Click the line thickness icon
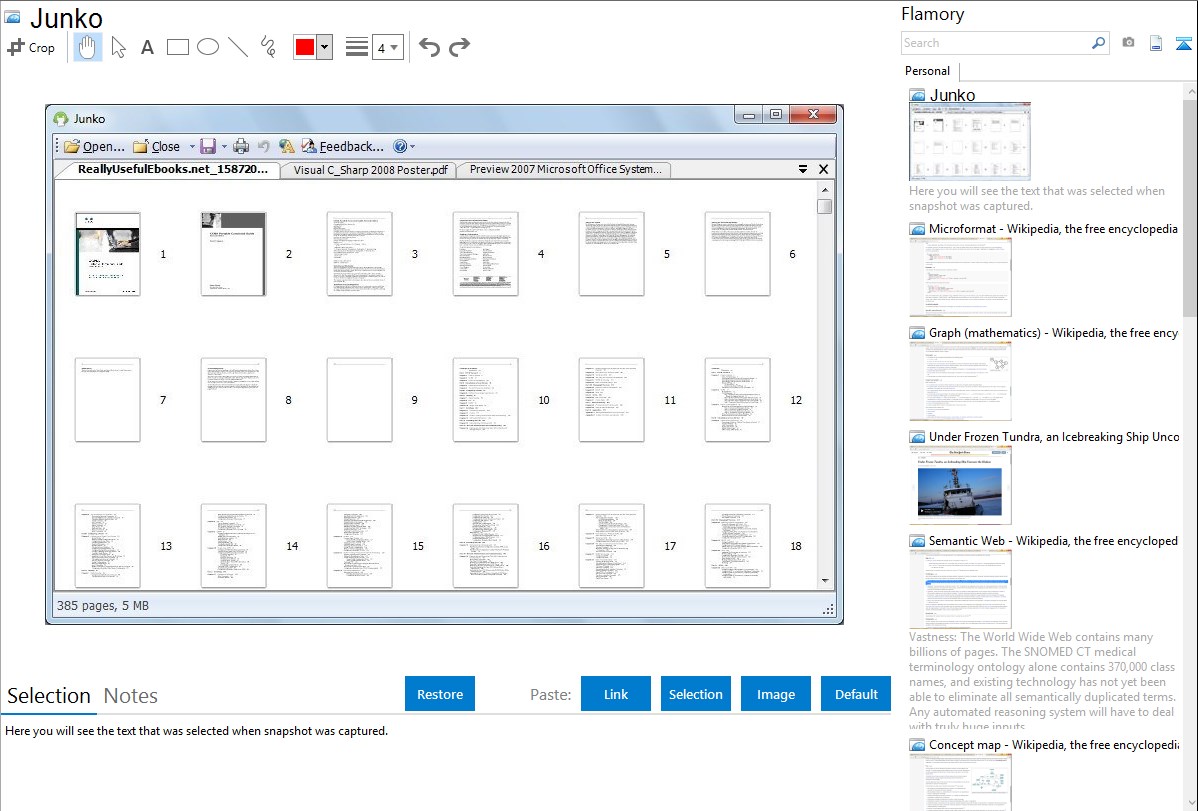The width and height of the screenshot is (1198, 811). pos(356,47)
